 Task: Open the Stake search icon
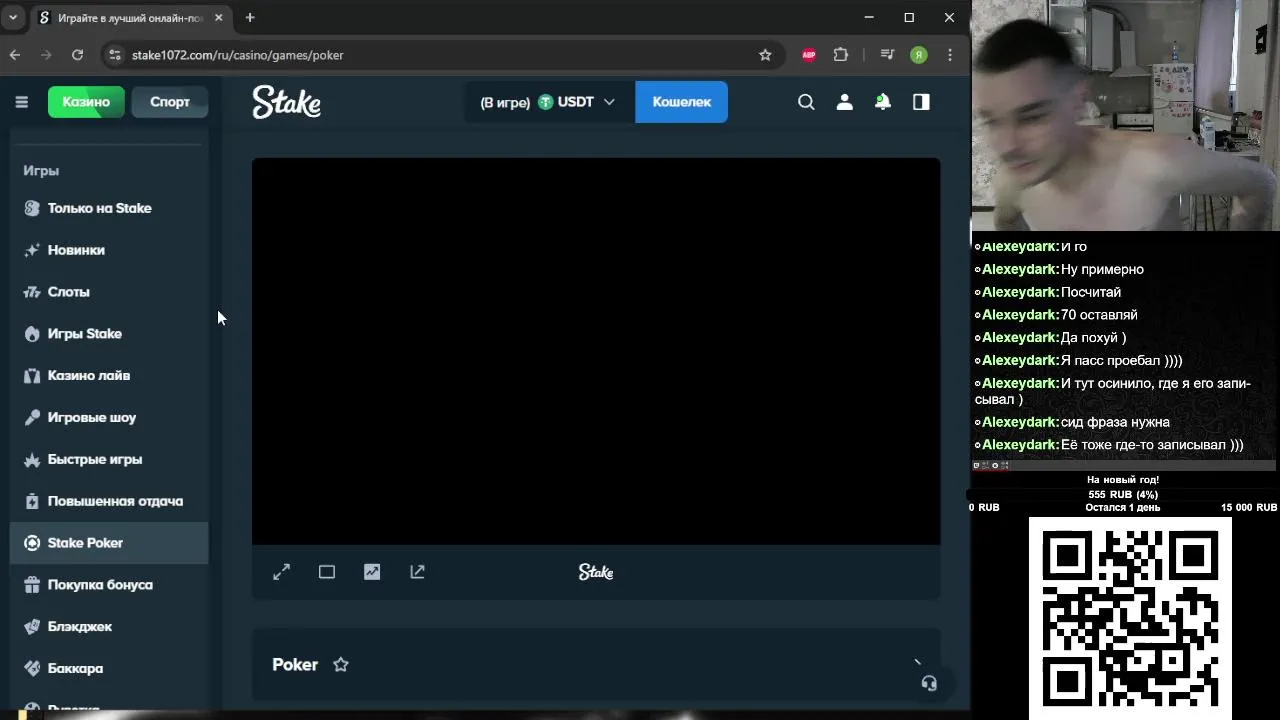[x=806, y=102]
